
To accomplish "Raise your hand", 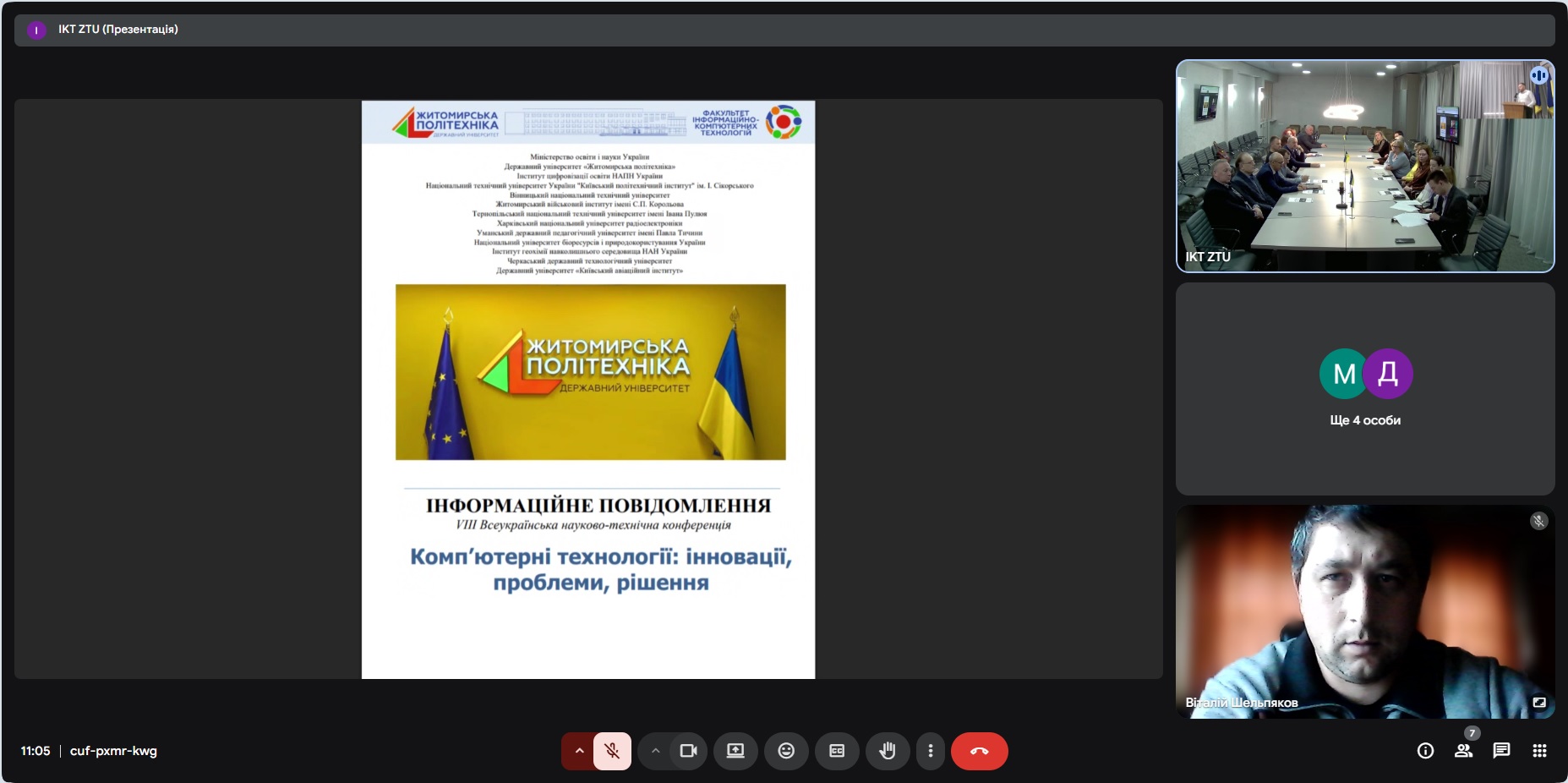I will pos(888,751).
